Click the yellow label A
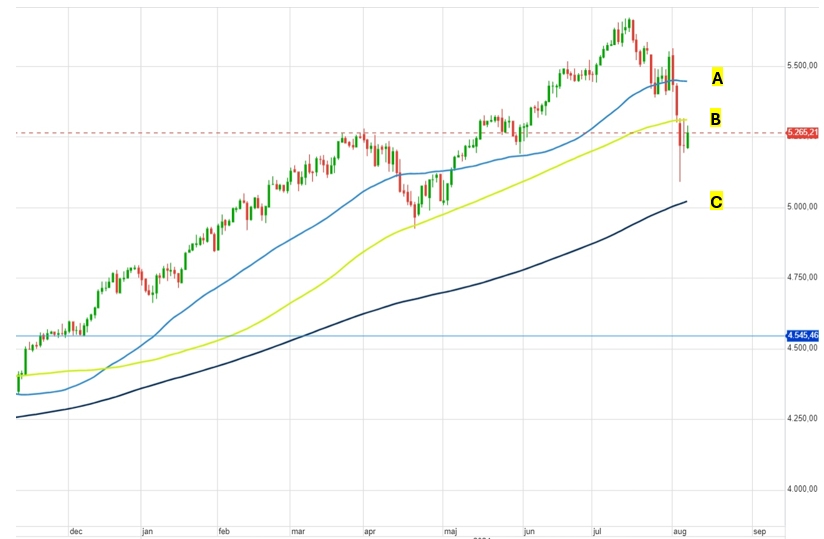824x539 pixels. (x=717, y=77)
